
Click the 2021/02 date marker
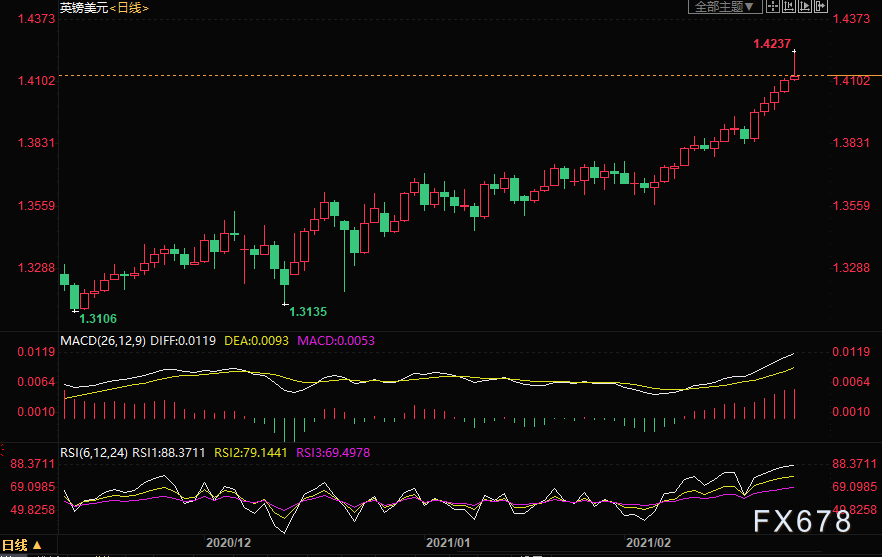[649, 543]
